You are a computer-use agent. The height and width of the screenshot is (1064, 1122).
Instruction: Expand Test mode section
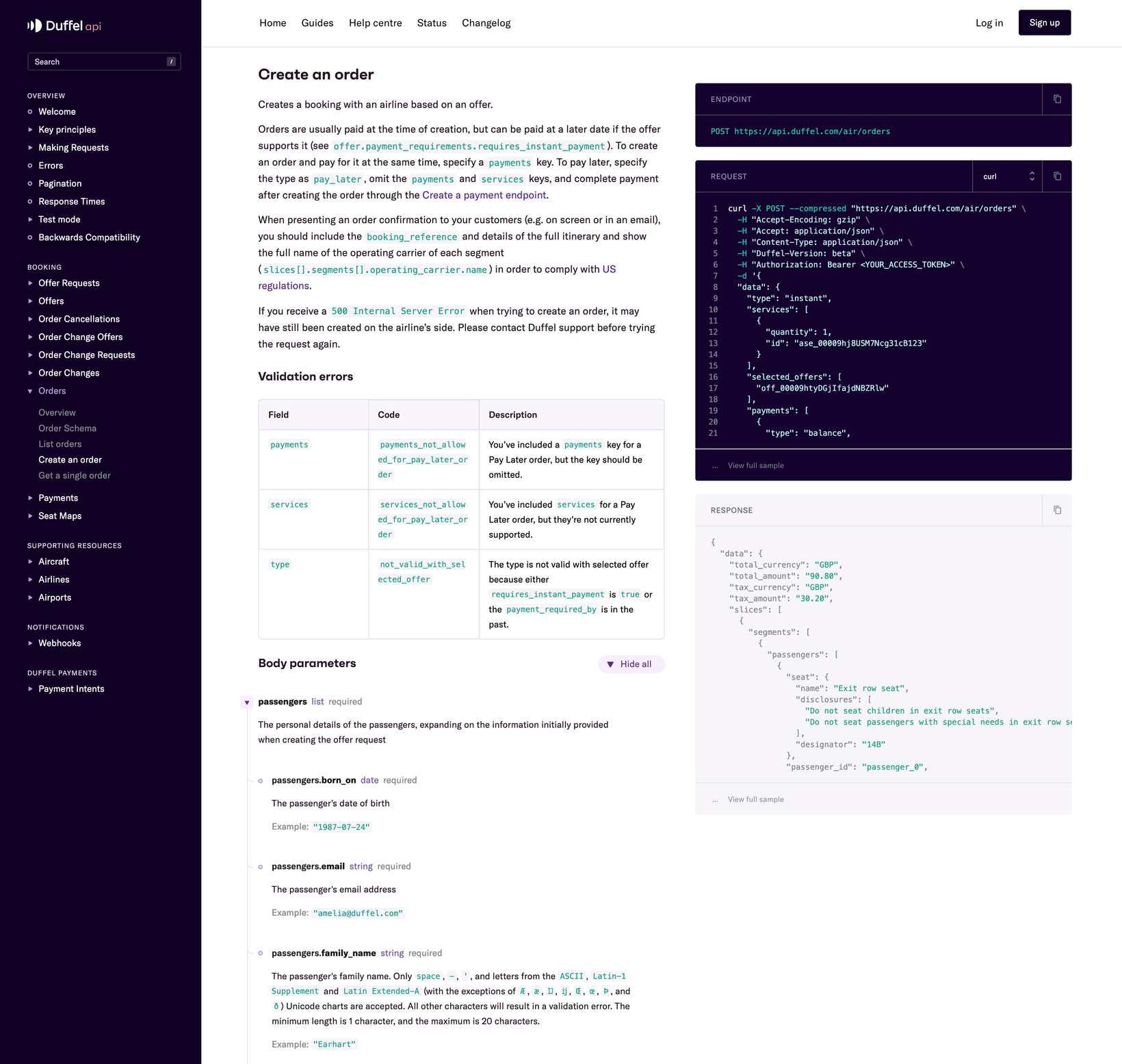30,220
